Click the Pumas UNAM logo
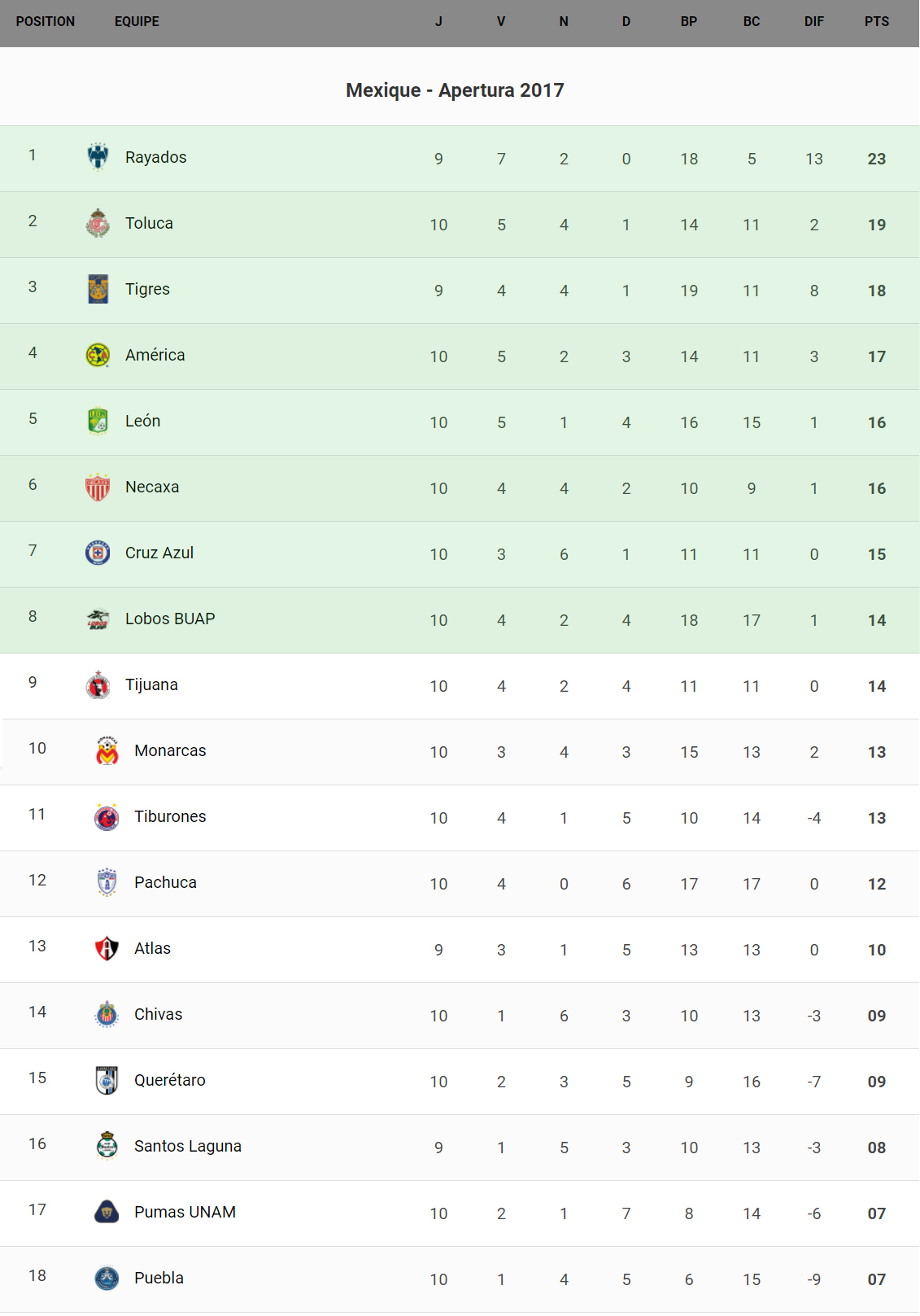Viewport: 920px width, 1316px height. pos(107,1212)
